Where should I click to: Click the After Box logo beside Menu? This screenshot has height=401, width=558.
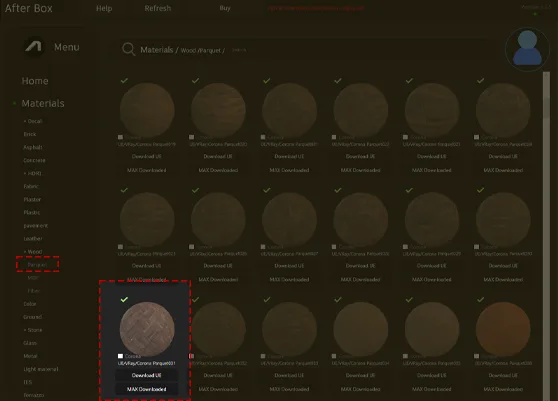pos(33,47)
